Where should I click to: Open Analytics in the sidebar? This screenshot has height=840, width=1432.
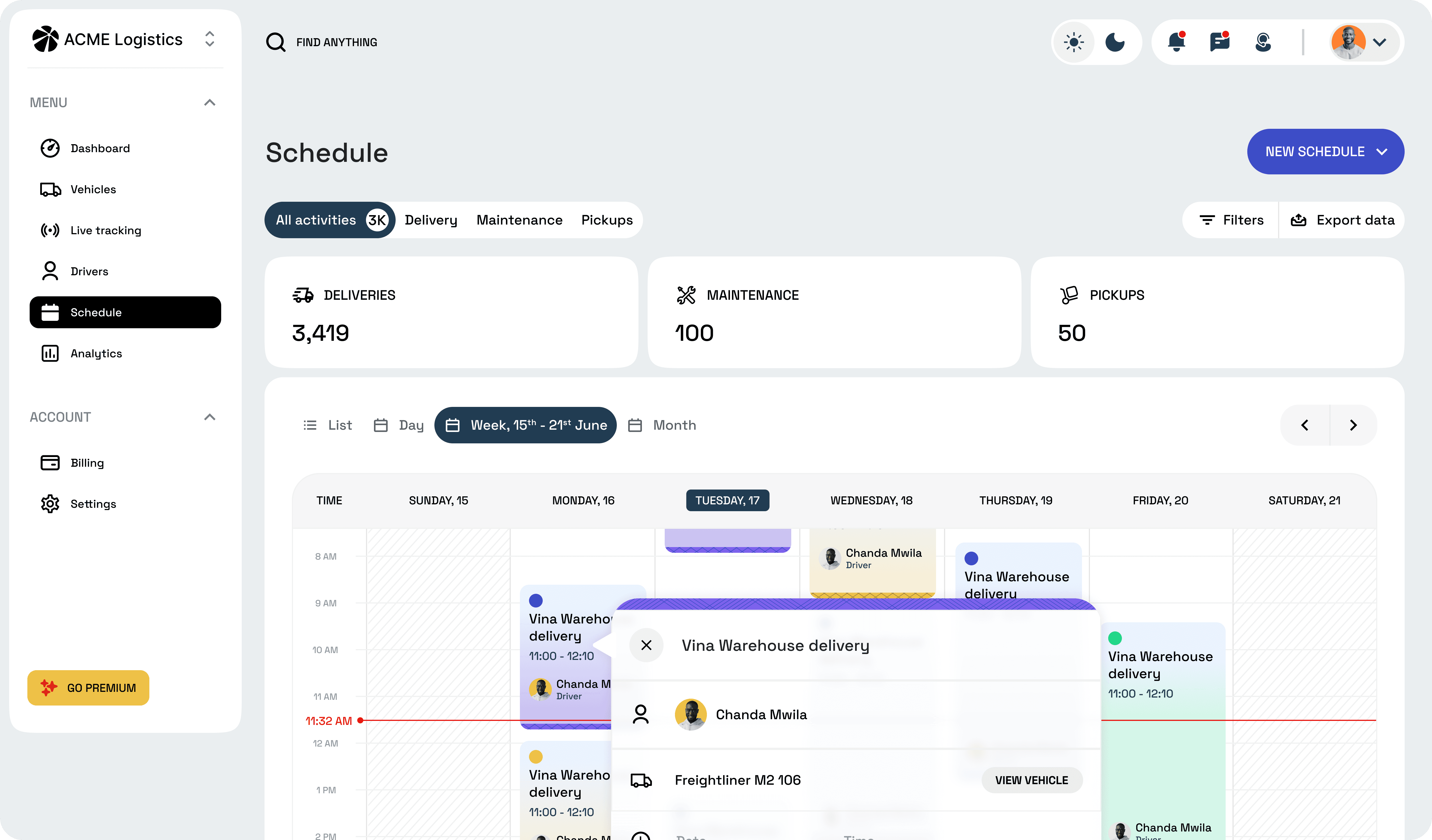[x=96, y=353]
